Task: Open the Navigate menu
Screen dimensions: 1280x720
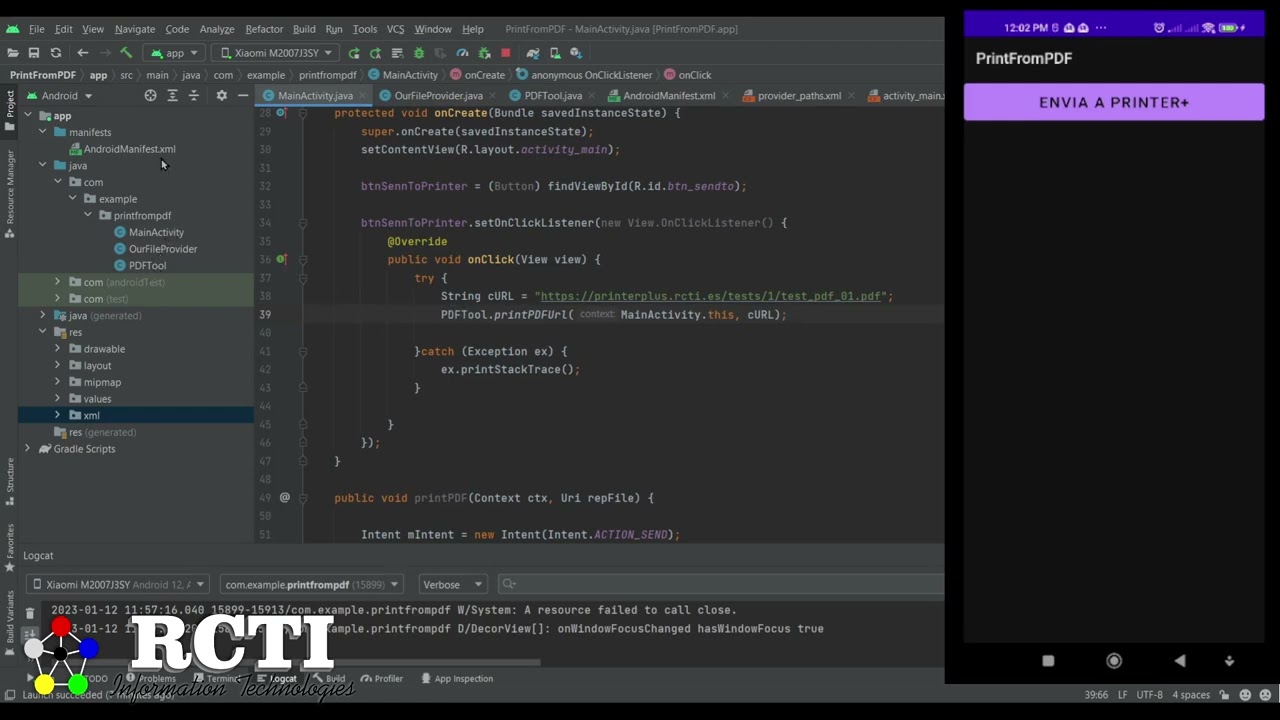Action: tap(135, 29)
